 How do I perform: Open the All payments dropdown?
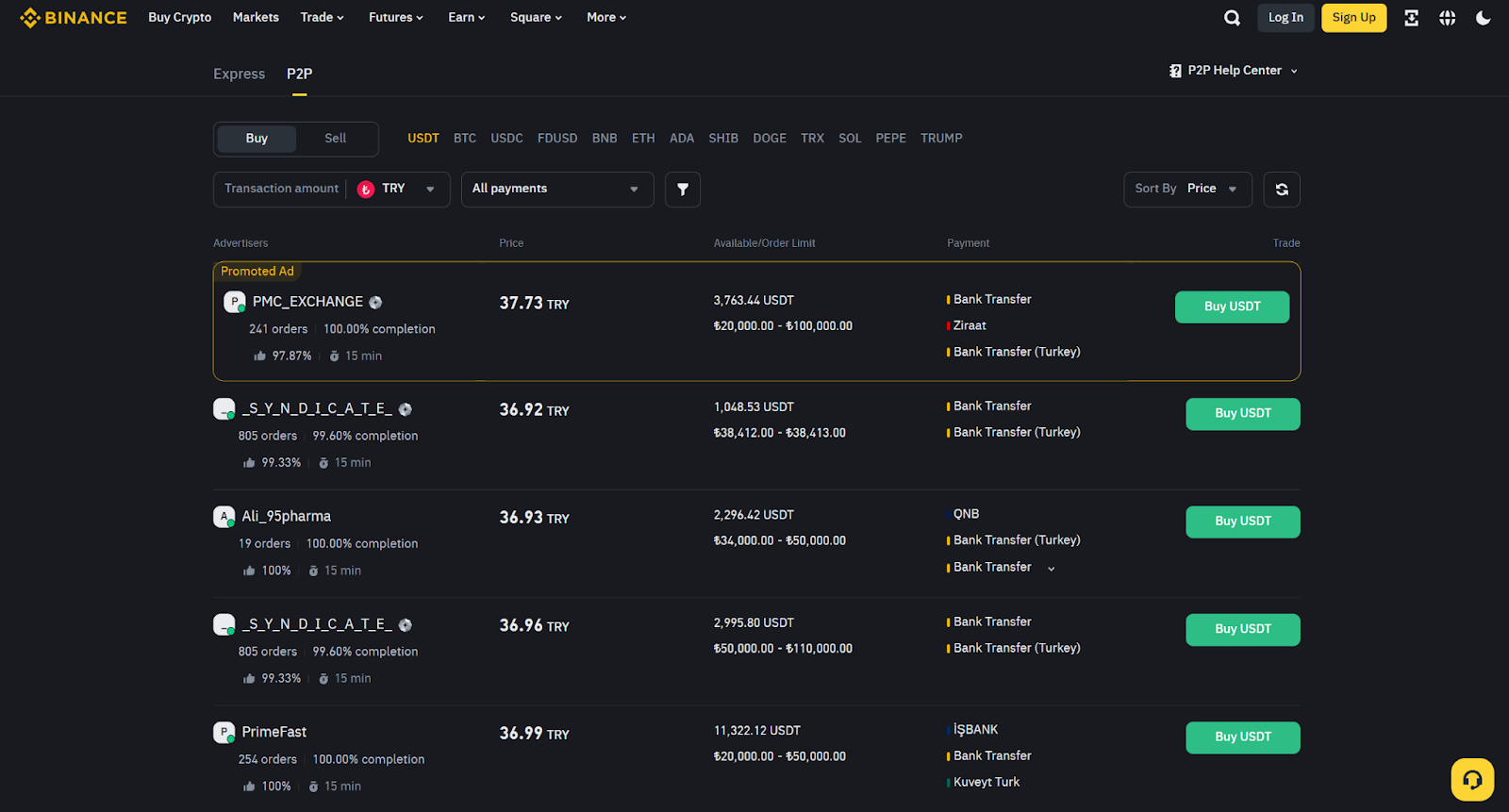557,190
